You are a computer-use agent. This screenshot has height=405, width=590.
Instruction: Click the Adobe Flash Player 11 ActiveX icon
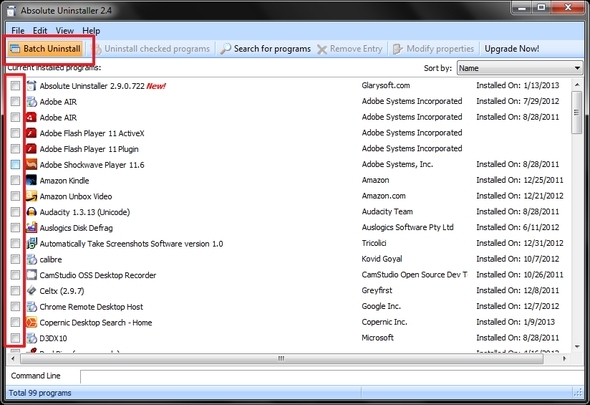tap(32, 133)
